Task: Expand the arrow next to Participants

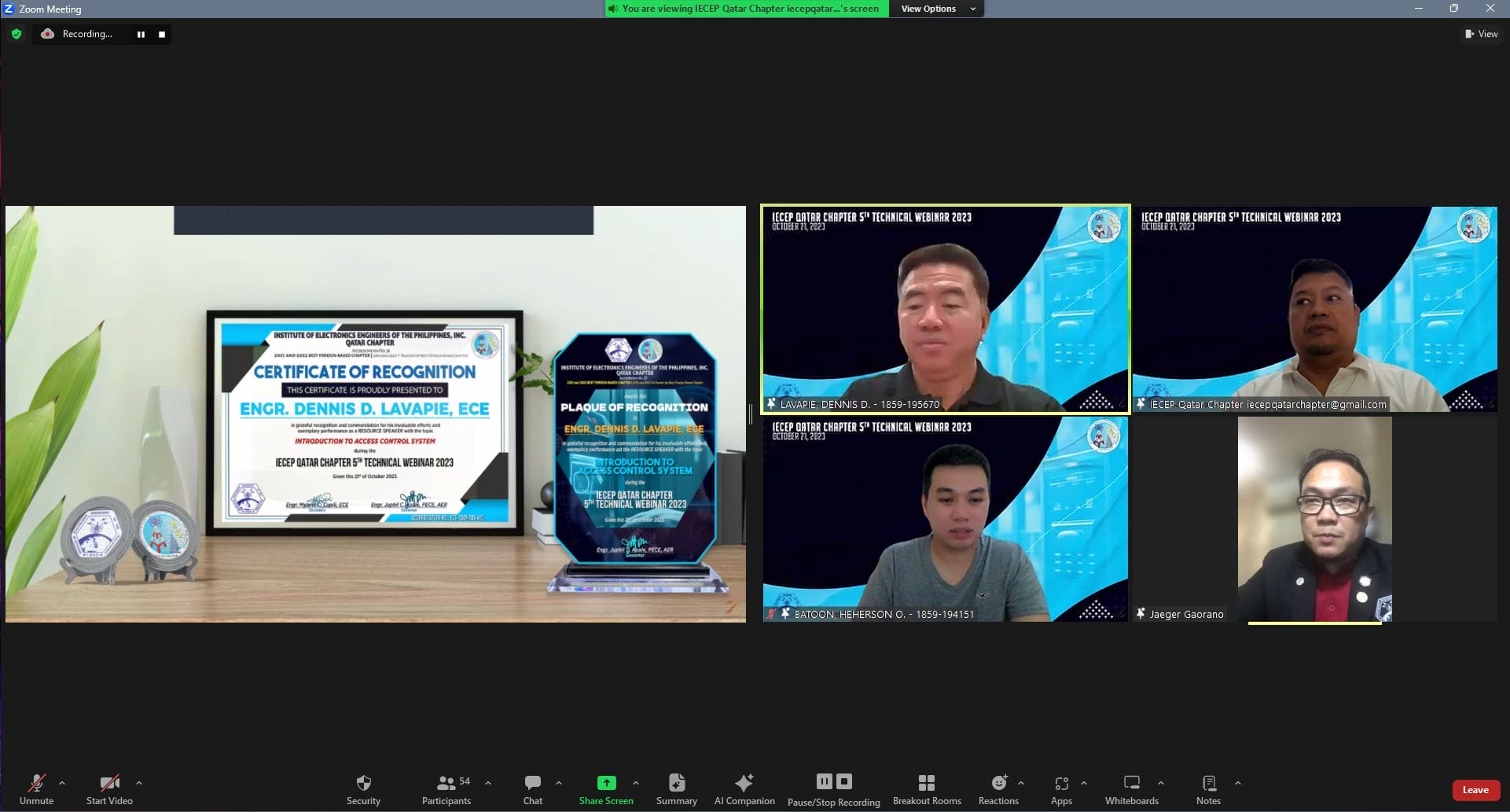Action: click(488, 783)
